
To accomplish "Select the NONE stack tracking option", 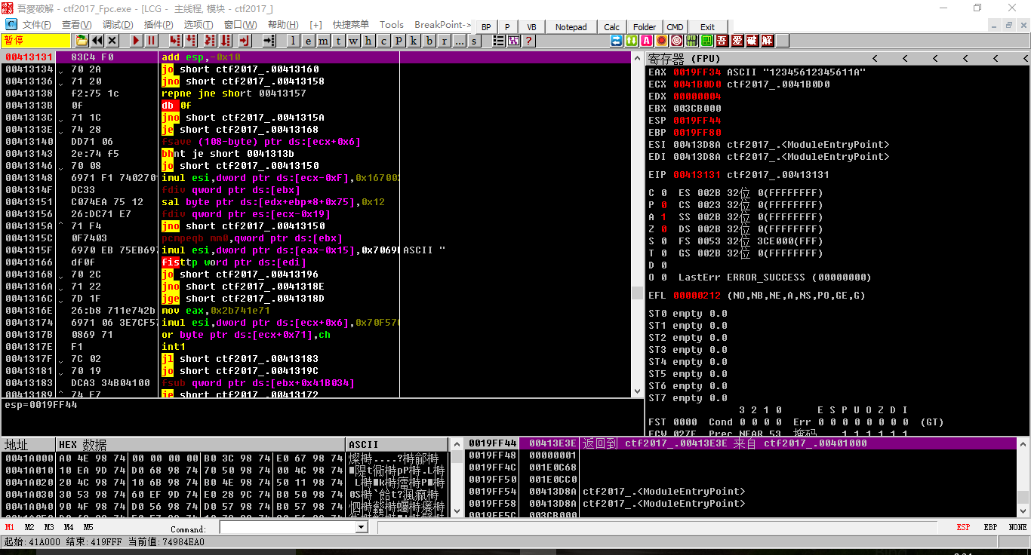I will click(1017, 527).
